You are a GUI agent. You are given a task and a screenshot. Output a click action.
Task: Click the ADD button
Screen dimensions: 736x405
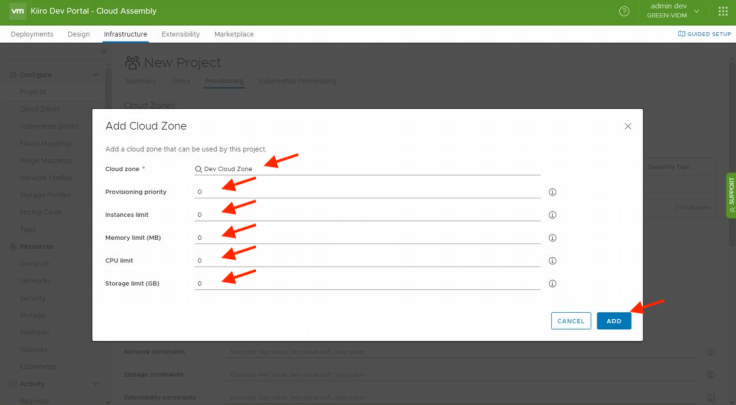coord(614,321)
